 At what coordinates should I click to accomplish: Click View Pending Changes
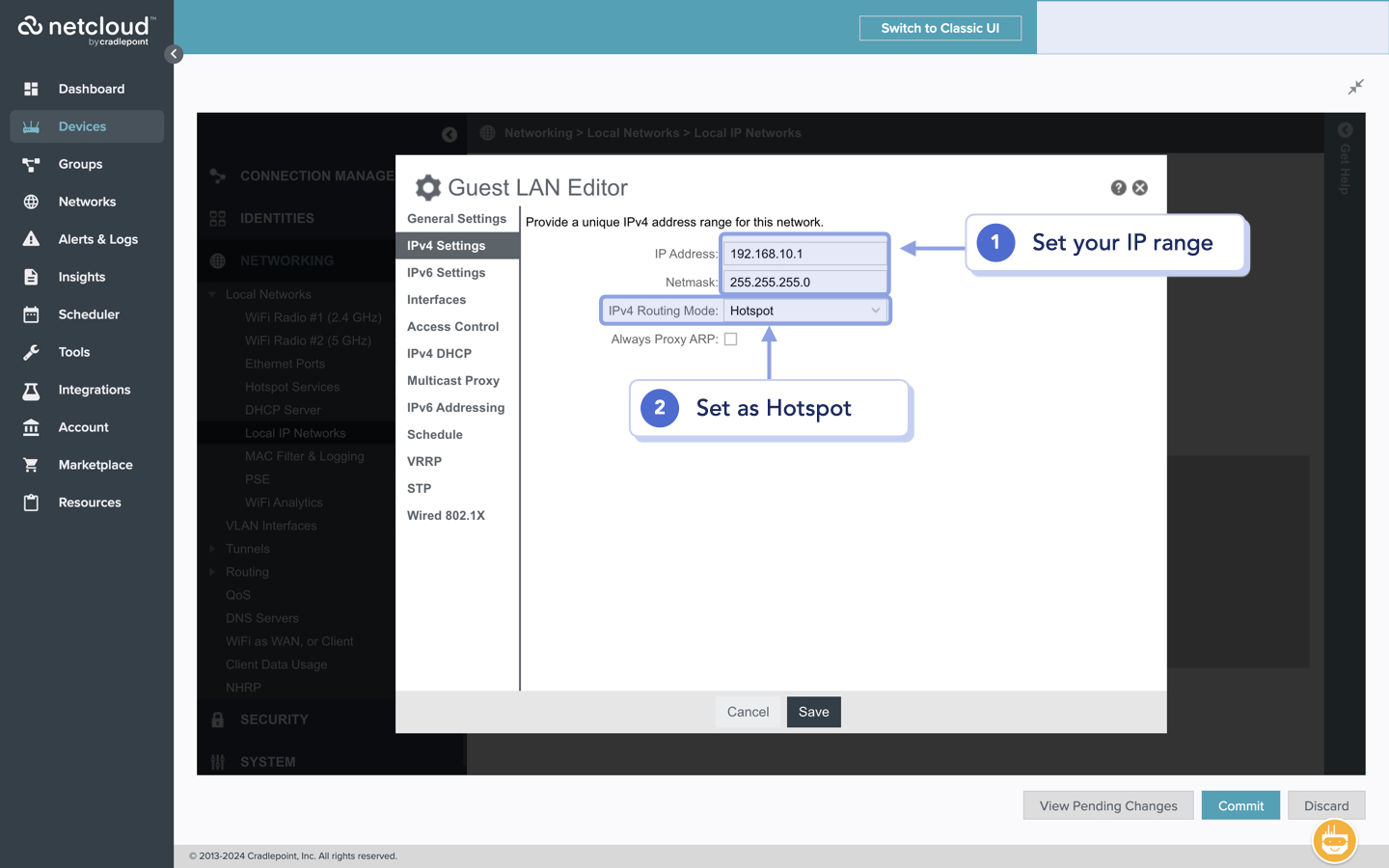click(x=1108, y=805)
